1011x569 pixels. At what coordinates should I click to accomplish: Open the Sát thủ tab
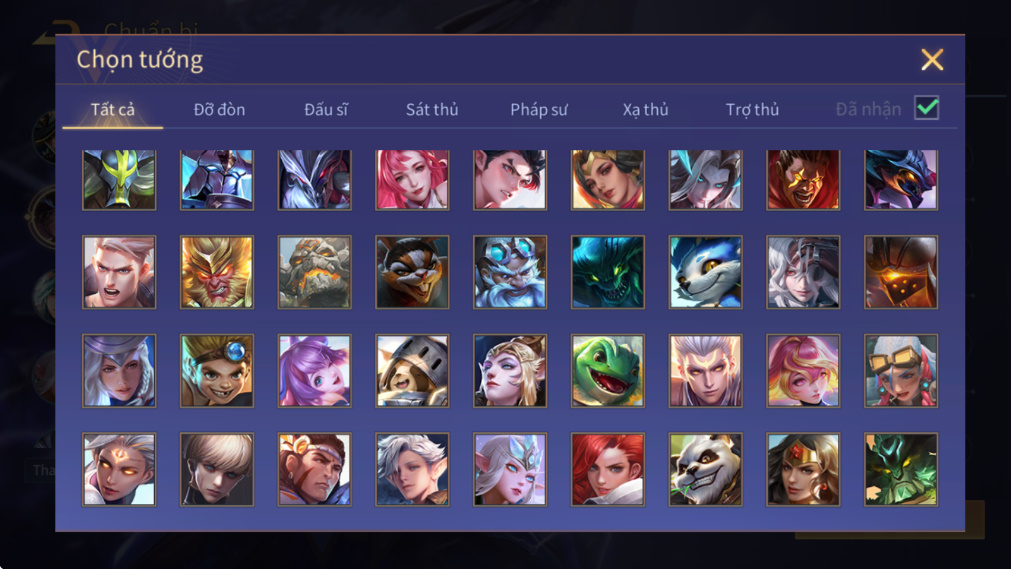[x=432, y=110]
